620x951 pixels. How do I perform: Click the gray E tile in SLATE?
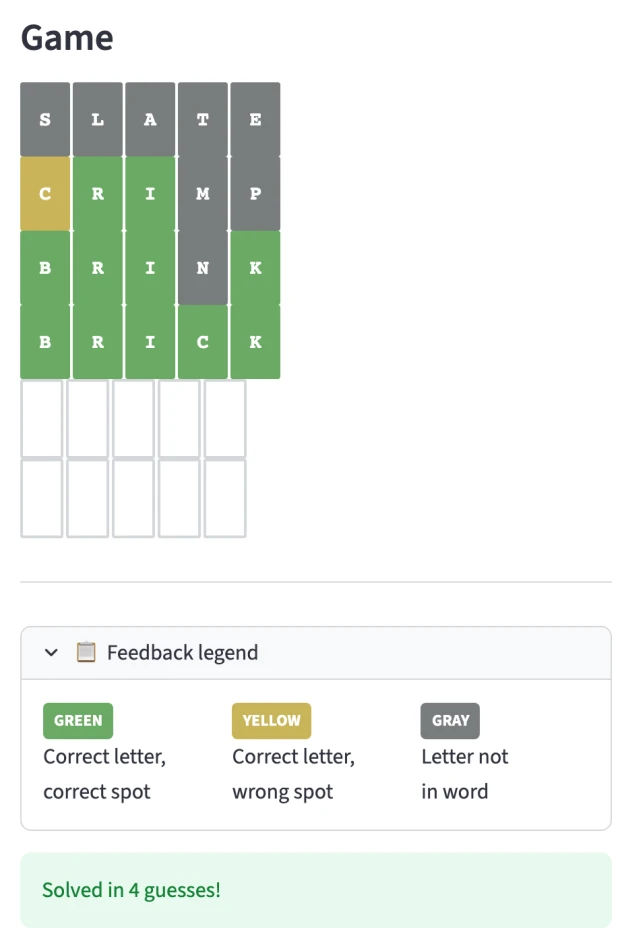coord(255,119)
